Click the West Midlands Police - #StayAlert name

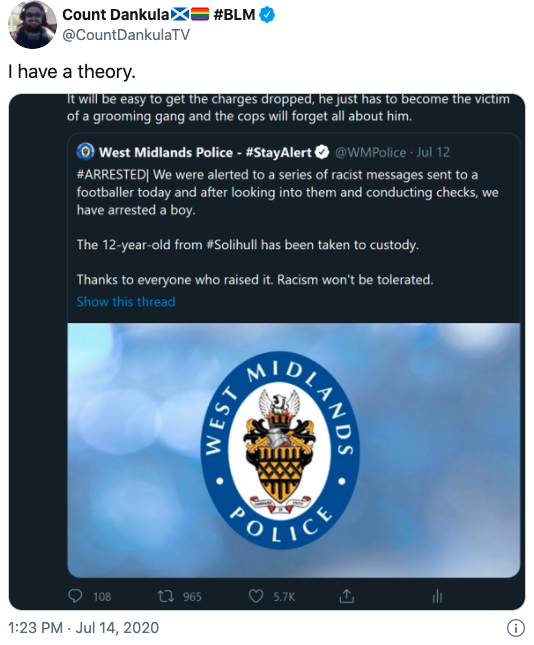tap(205, 153)
